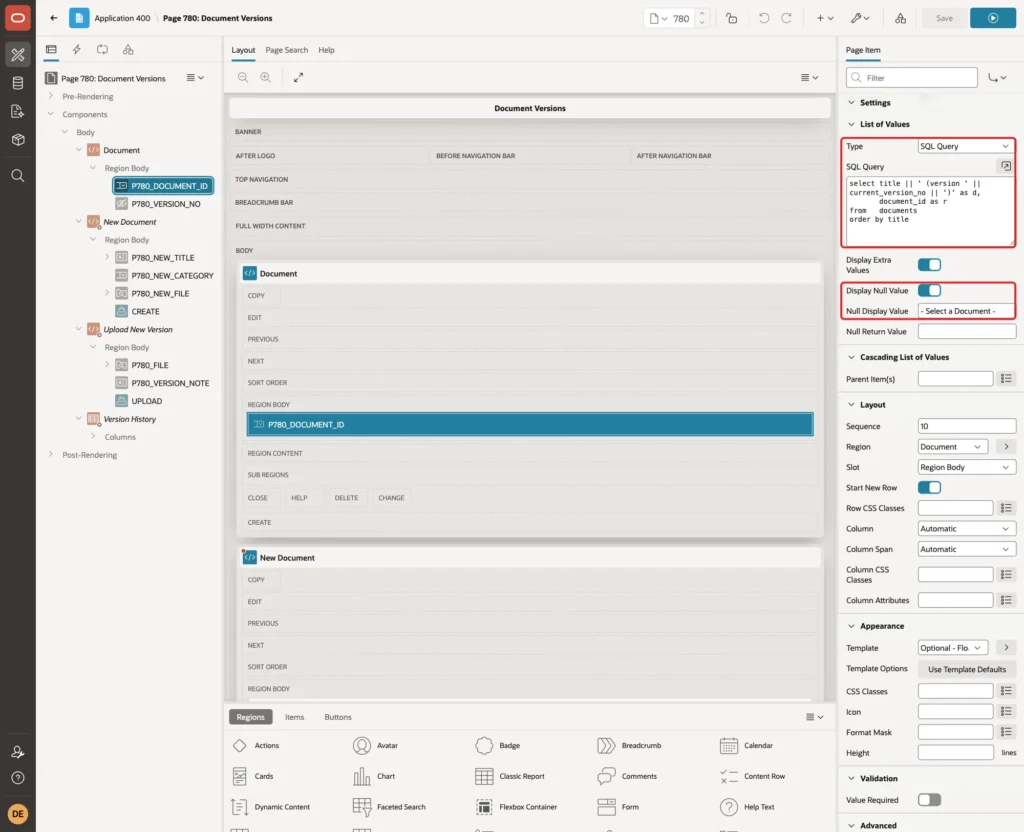Screen dimensions: 1024x832
Task: Open the Go to Group menu
Action: click(997, 78)
